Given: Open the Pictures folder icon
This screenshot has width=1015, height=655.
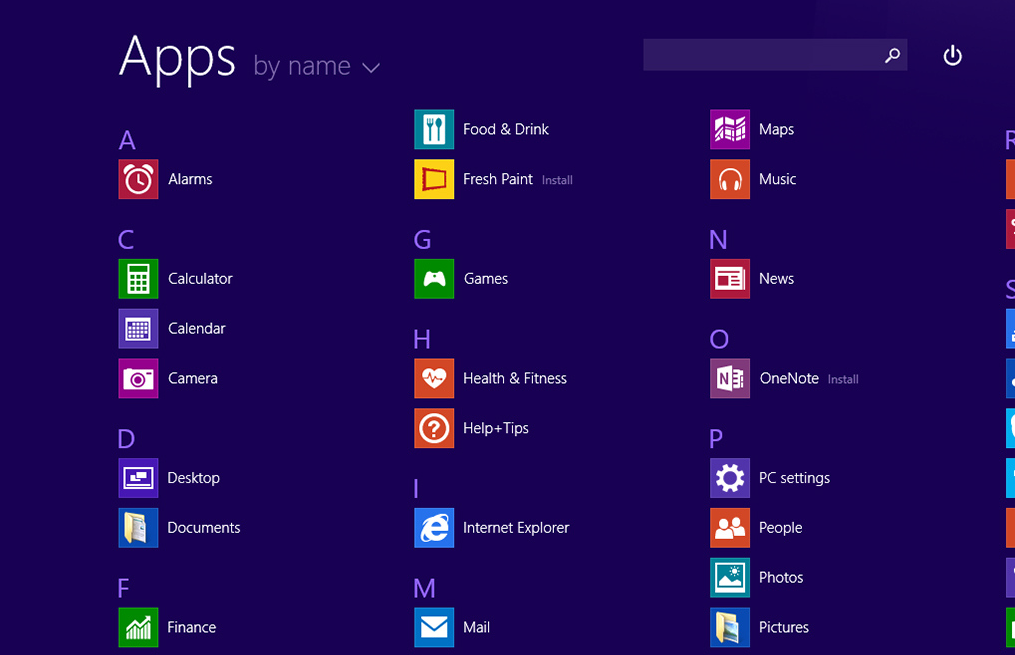Looking at the screenshot, I should (730, 628).
